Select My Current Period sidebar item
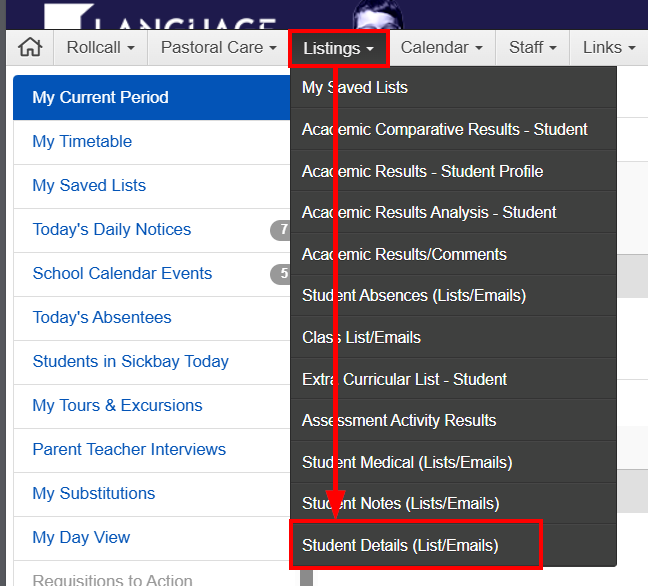Viewport: 648px width, 586px height. (100, 98)
